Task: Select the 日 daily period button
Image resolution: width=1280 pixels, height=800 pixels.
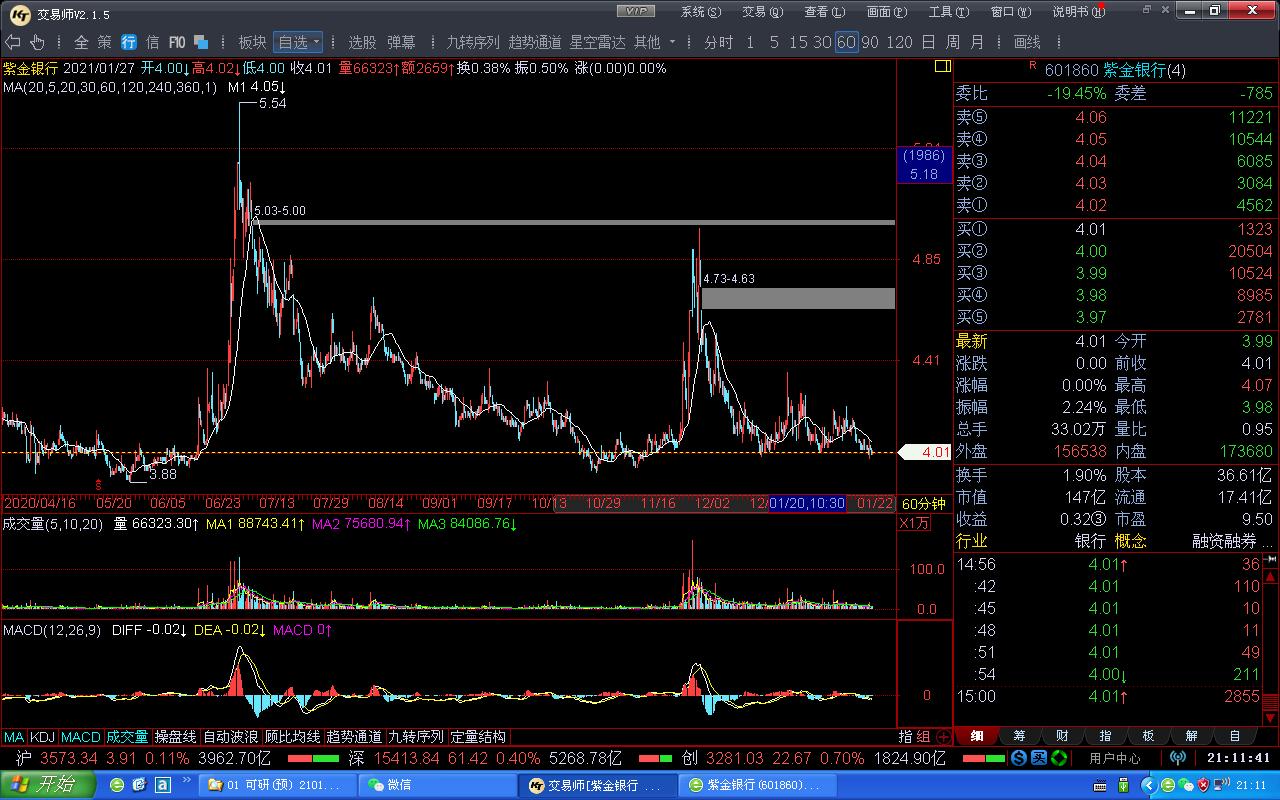Action: tap(928, 42)
